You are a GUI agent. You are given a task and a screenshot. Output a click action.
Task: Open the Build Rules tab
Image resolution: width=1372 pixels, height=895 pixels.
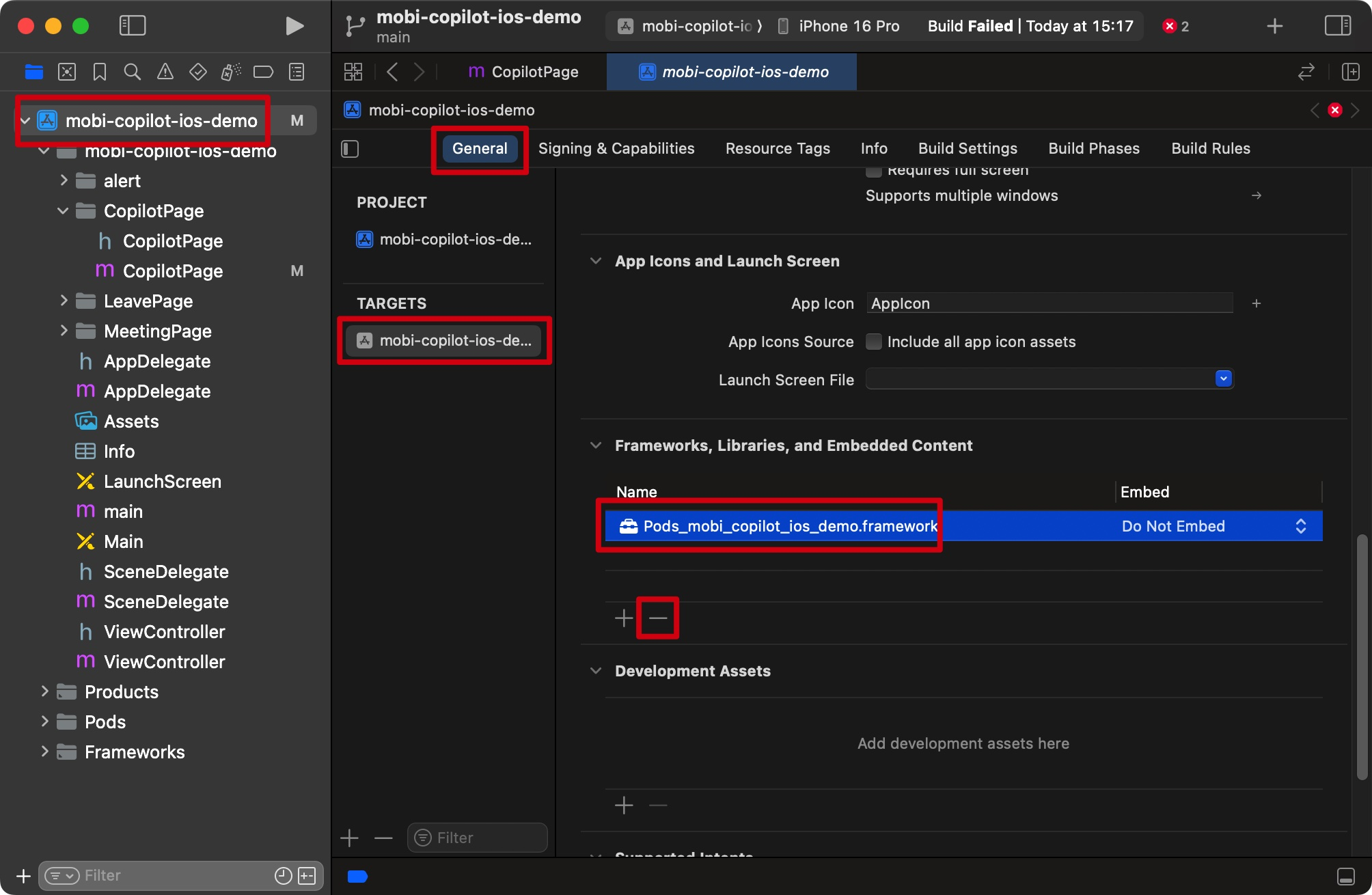tap(1211, 148)
